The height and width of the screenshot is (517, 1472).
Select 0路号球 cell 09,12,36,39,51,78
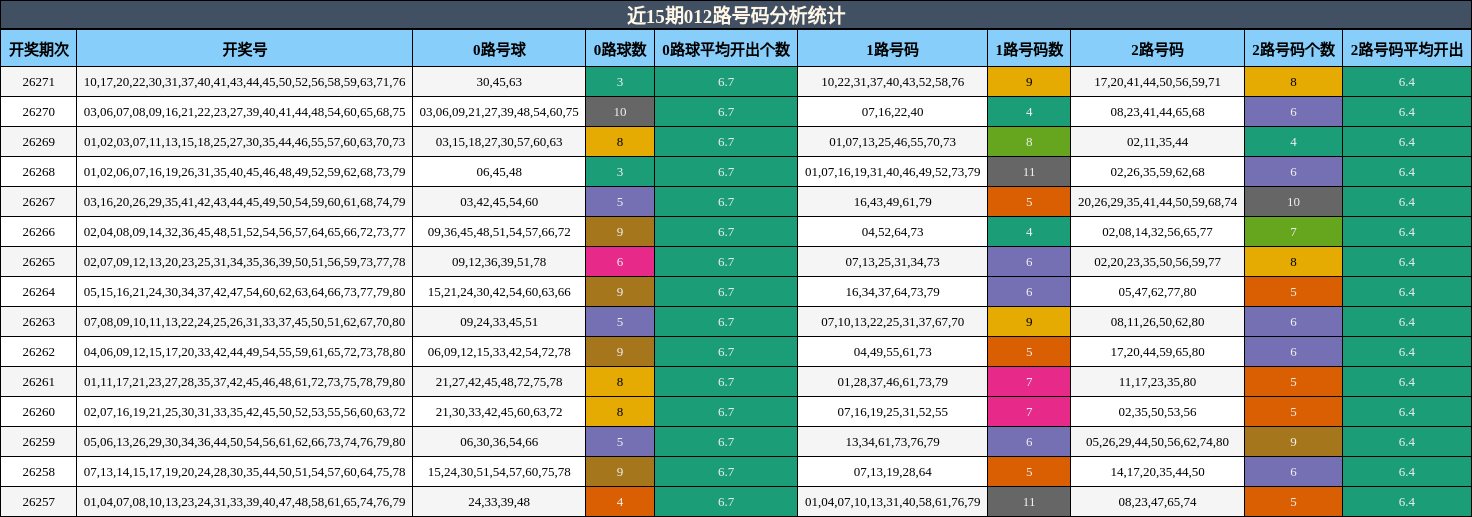click(x=499, y=262)
